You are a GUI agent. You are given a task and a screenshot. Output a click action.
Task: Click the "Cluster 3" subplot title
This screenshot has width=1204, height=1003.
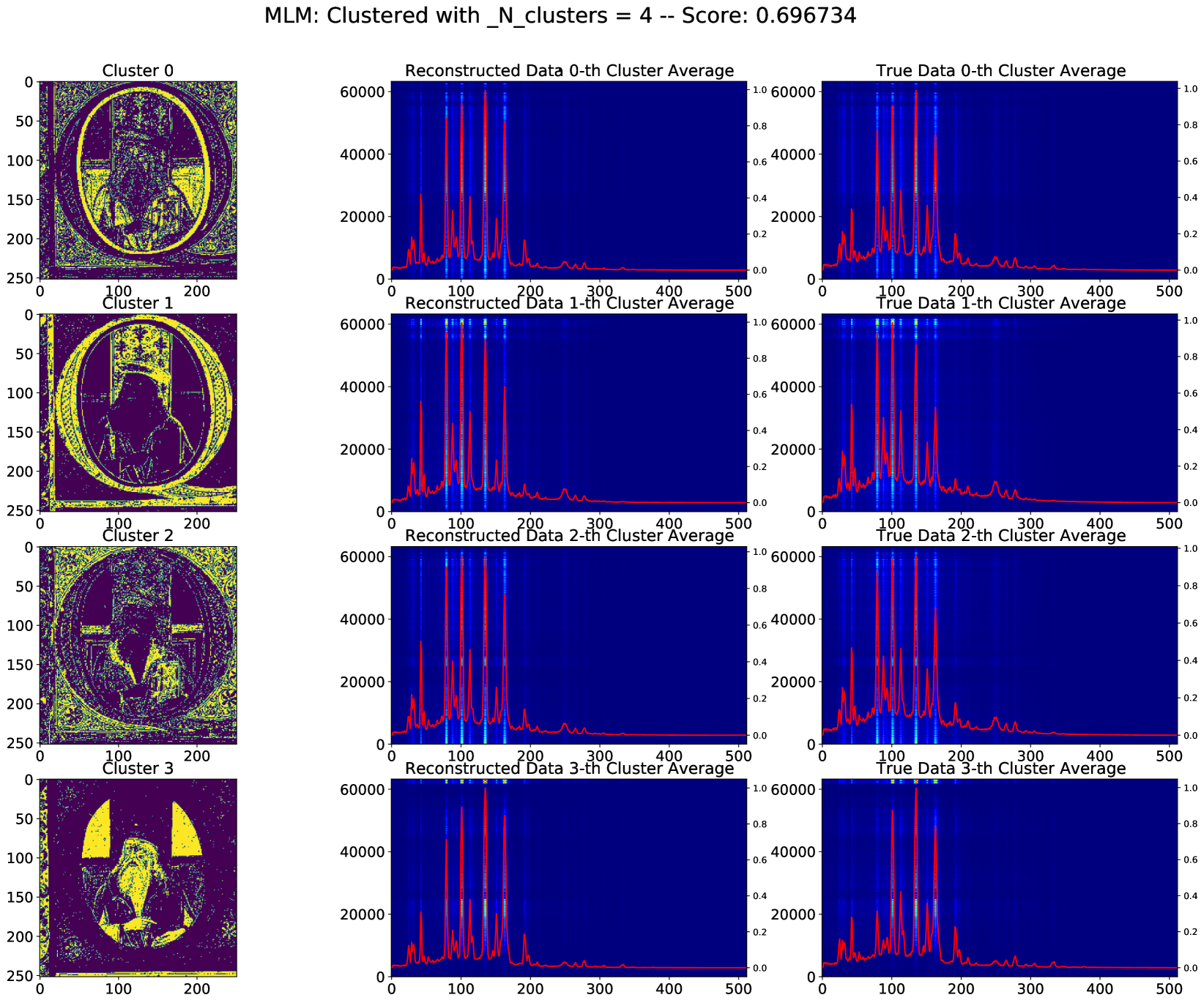click(x=138, y=769)
